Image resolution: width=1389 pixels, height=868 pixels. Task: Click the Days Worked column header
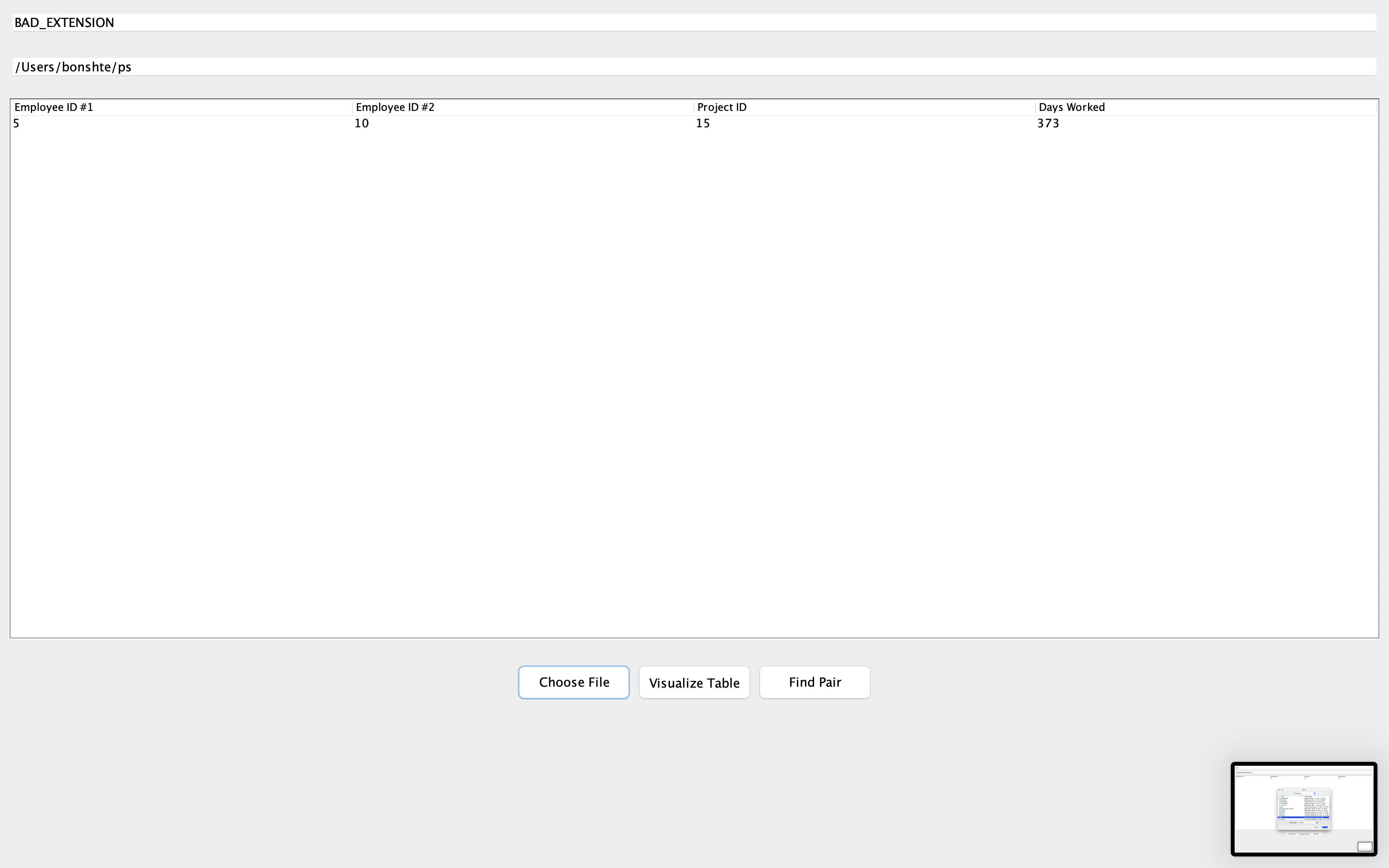click(1071, 107)
